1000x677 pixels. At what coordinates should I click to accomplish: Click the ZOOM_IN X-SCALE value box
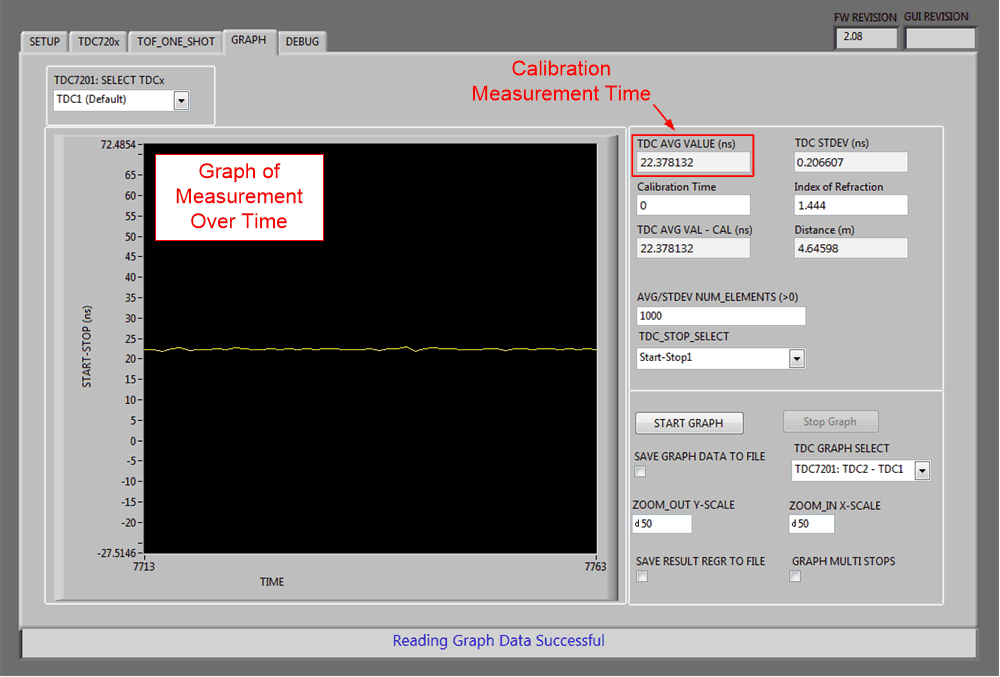(x=811, y=523)
